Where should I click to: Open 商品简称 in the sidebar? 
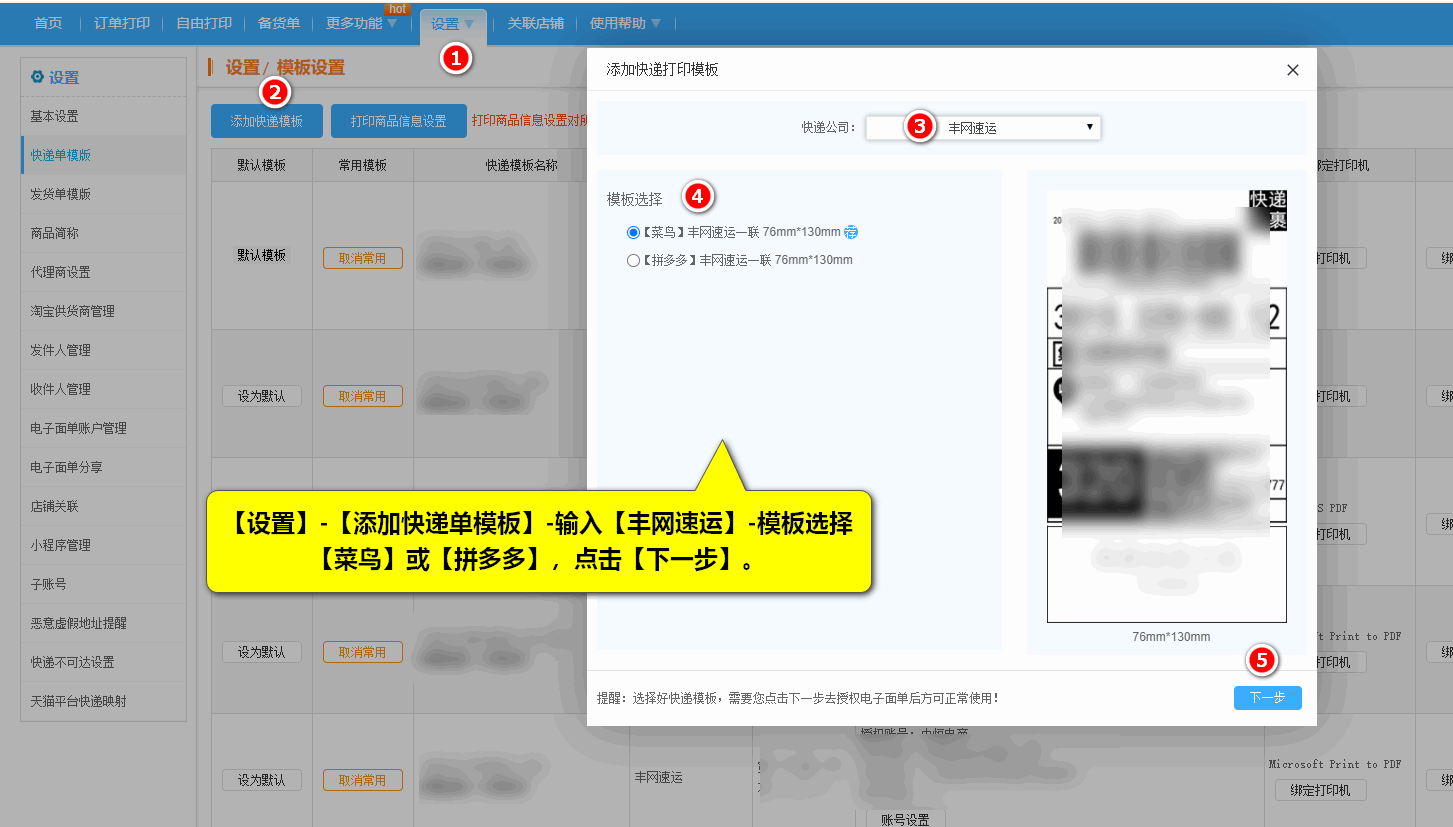tap(104, 234)
